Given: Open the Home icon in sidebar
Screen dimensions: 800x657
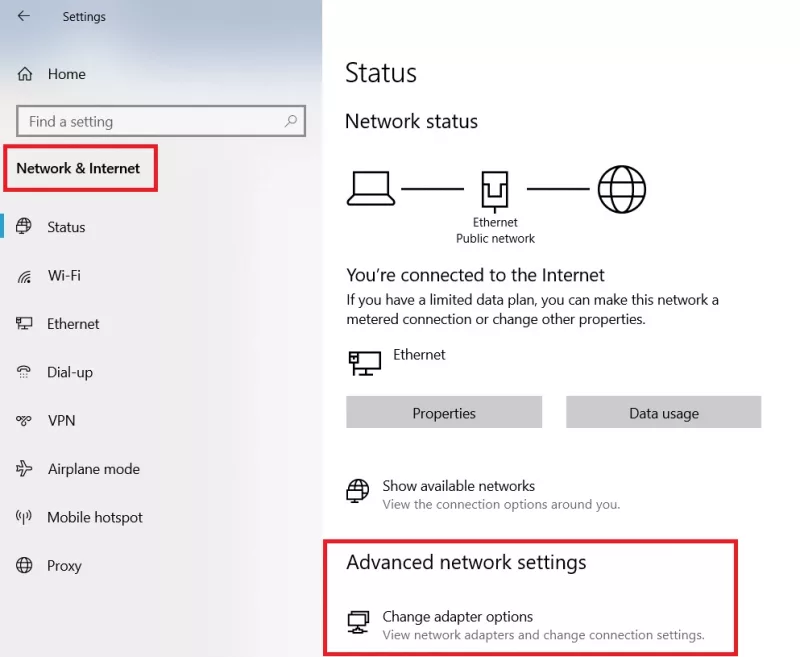Looking at the screenshot, I should click(x=25, y=74).
